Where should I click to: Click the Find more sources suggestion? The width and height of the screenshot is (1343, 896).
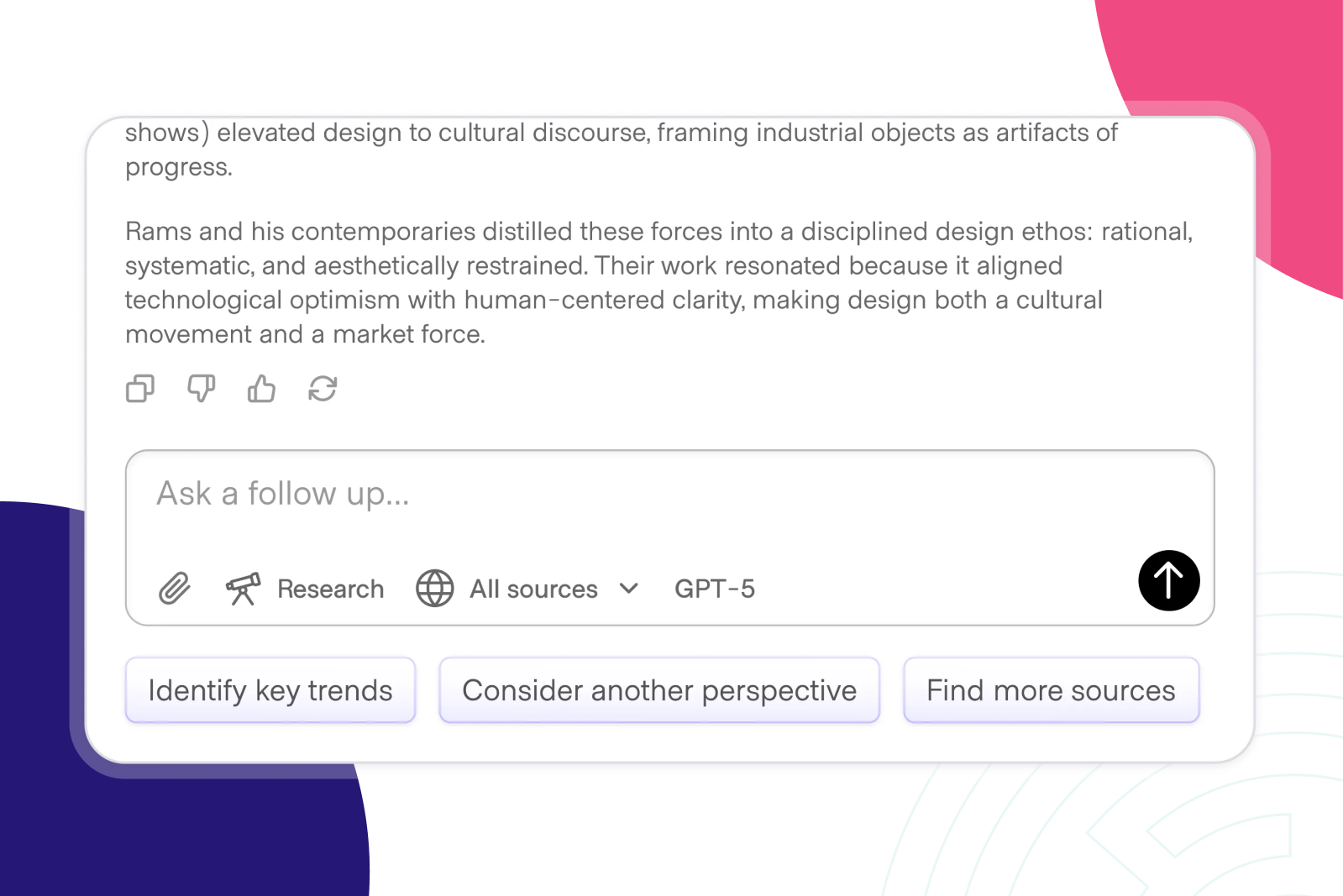pos(1051,690)
